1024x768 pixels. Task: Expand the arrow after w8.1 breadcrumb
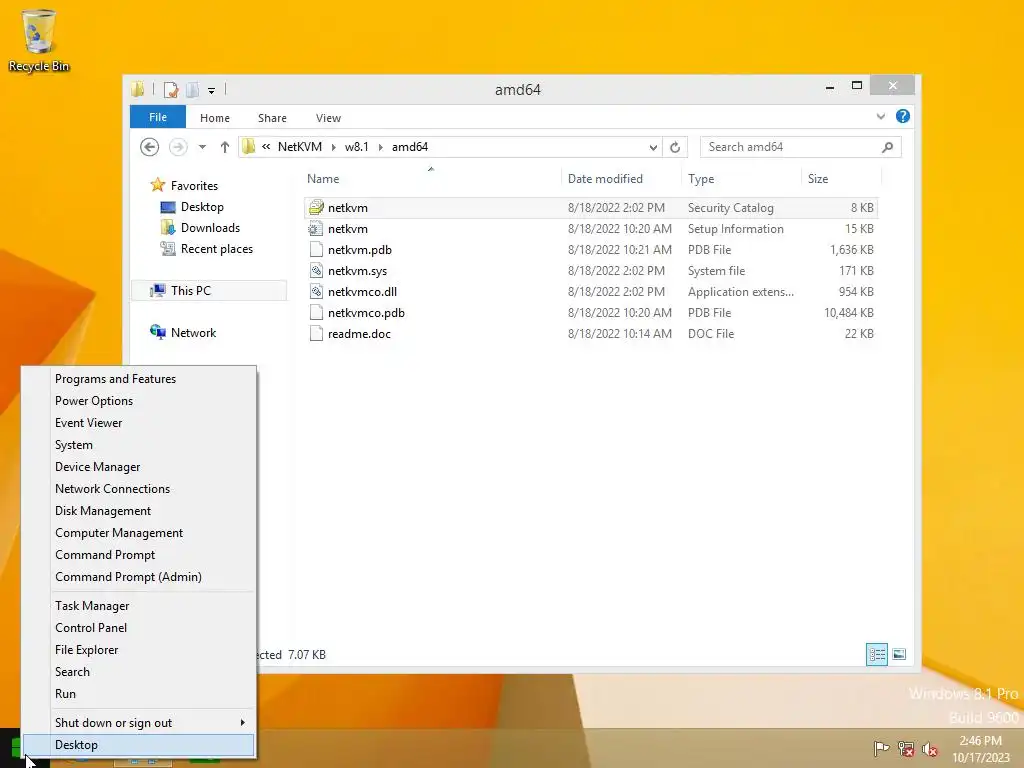(x=381, y=147)
